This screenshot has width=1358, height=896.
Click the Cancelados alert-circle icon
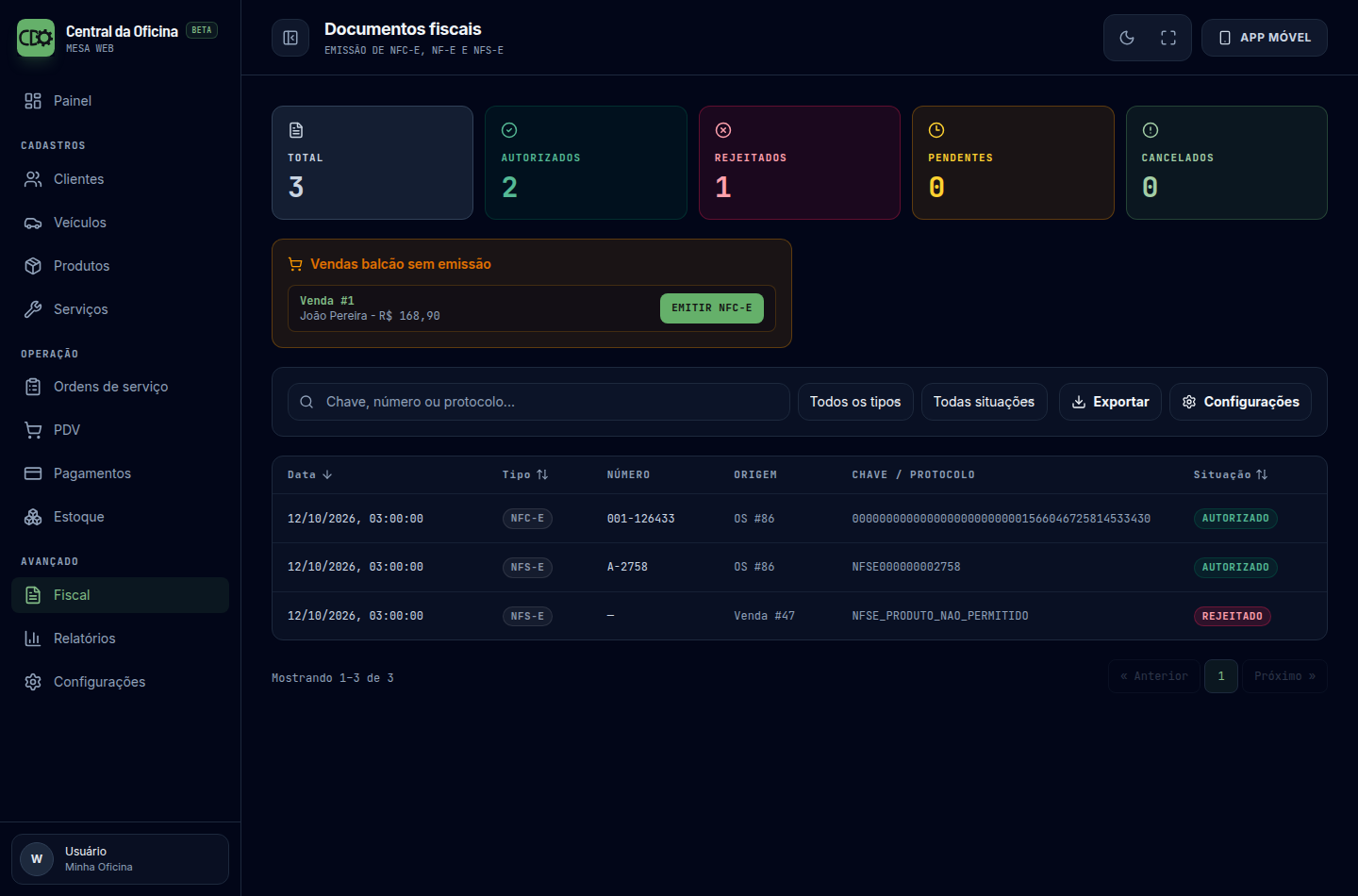coord(1151,130)
